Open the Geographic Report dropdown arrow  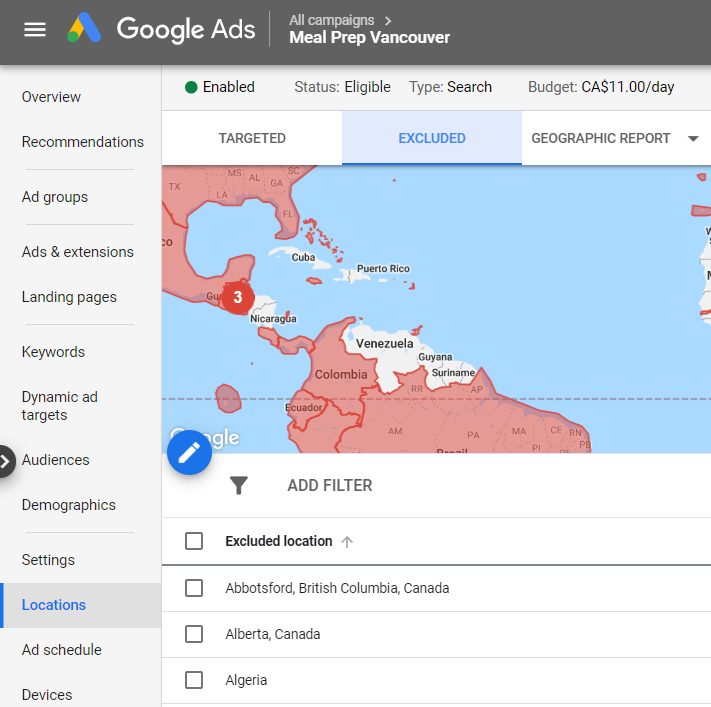point(693,139)
